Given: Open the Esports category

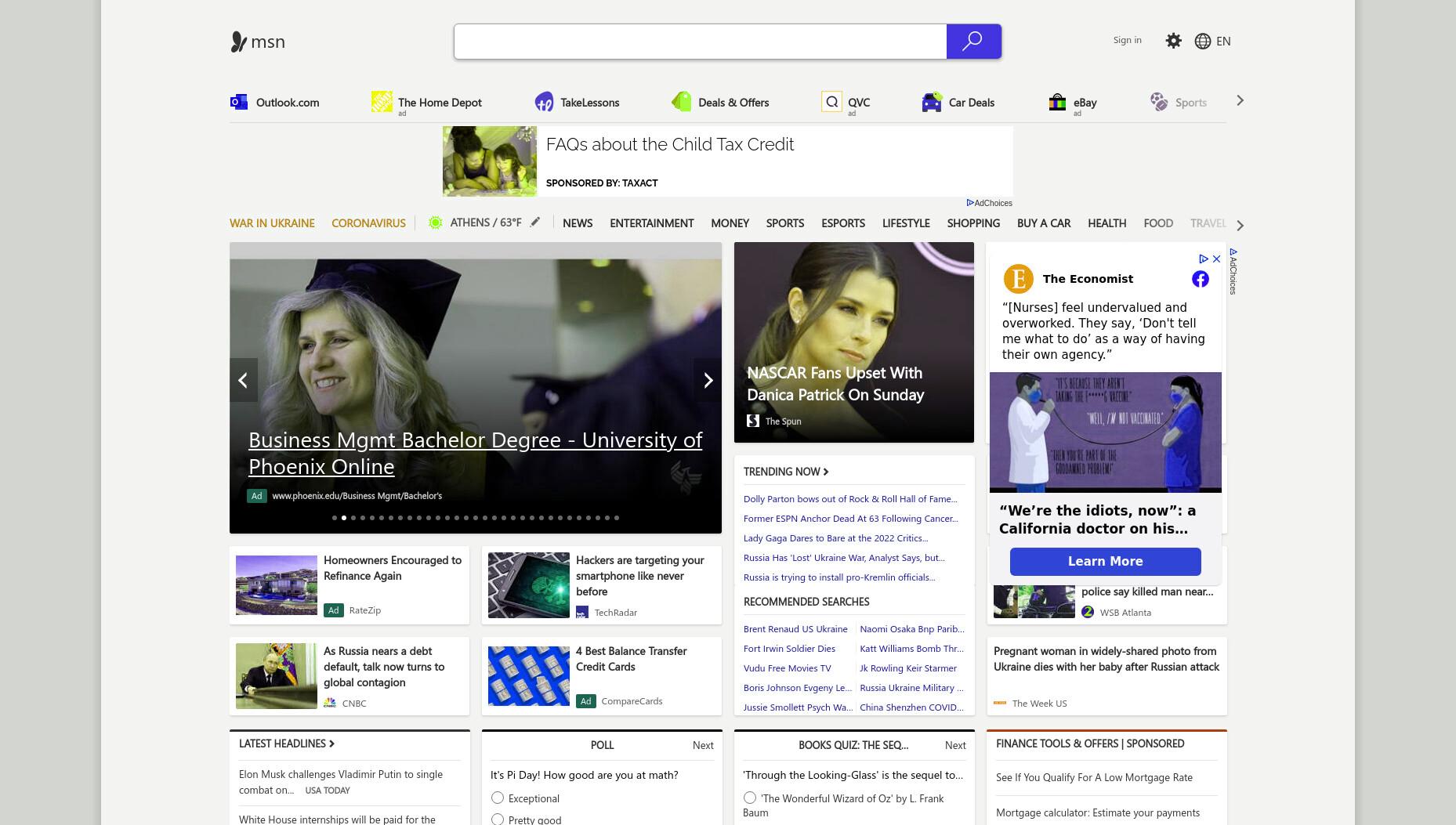Looking at the screenshot, I should [843, 223].
